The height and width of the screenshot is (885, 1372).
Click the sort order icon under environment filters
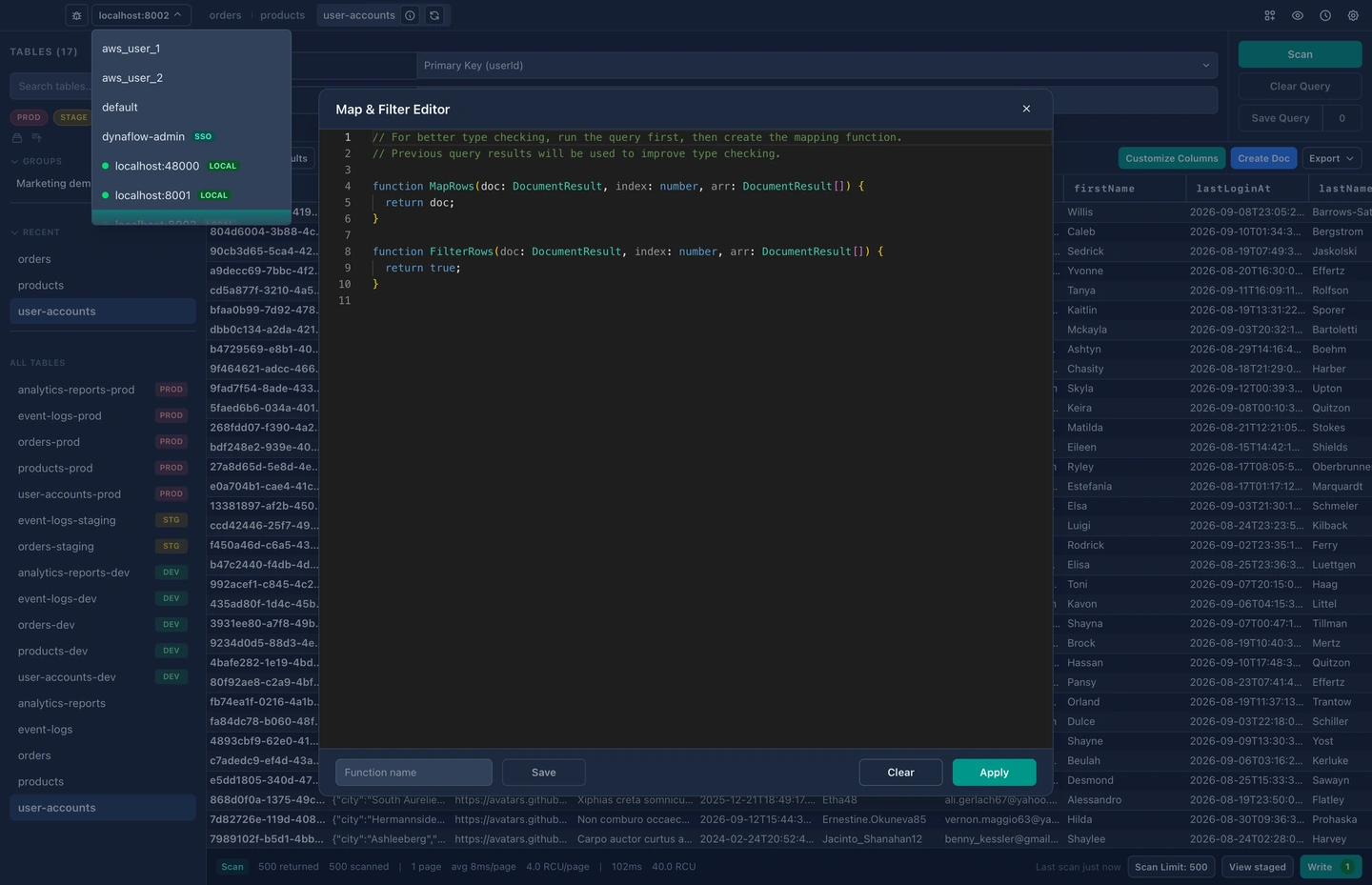tap(36, 138)
